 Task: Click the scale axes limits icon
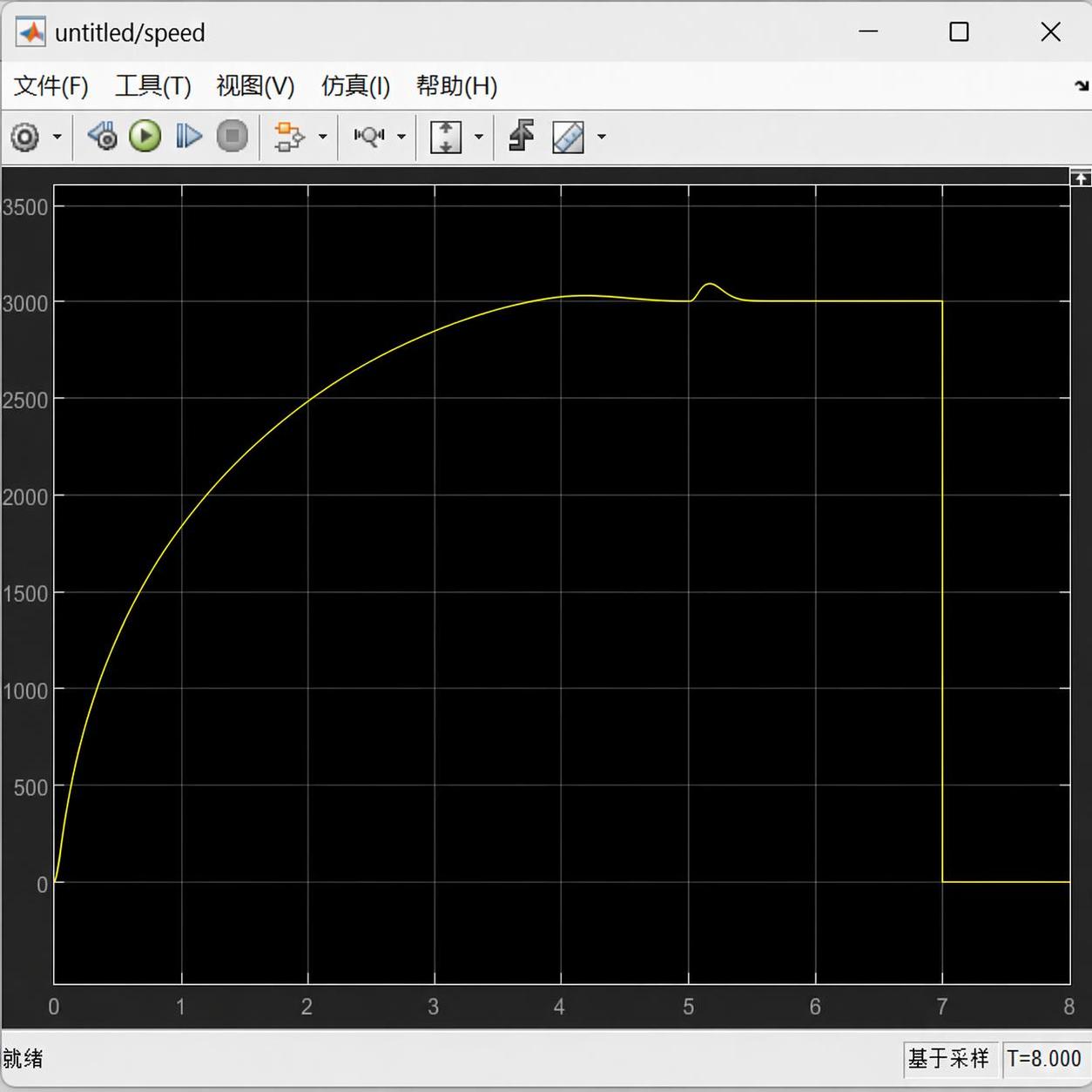[x=446, y=137]
